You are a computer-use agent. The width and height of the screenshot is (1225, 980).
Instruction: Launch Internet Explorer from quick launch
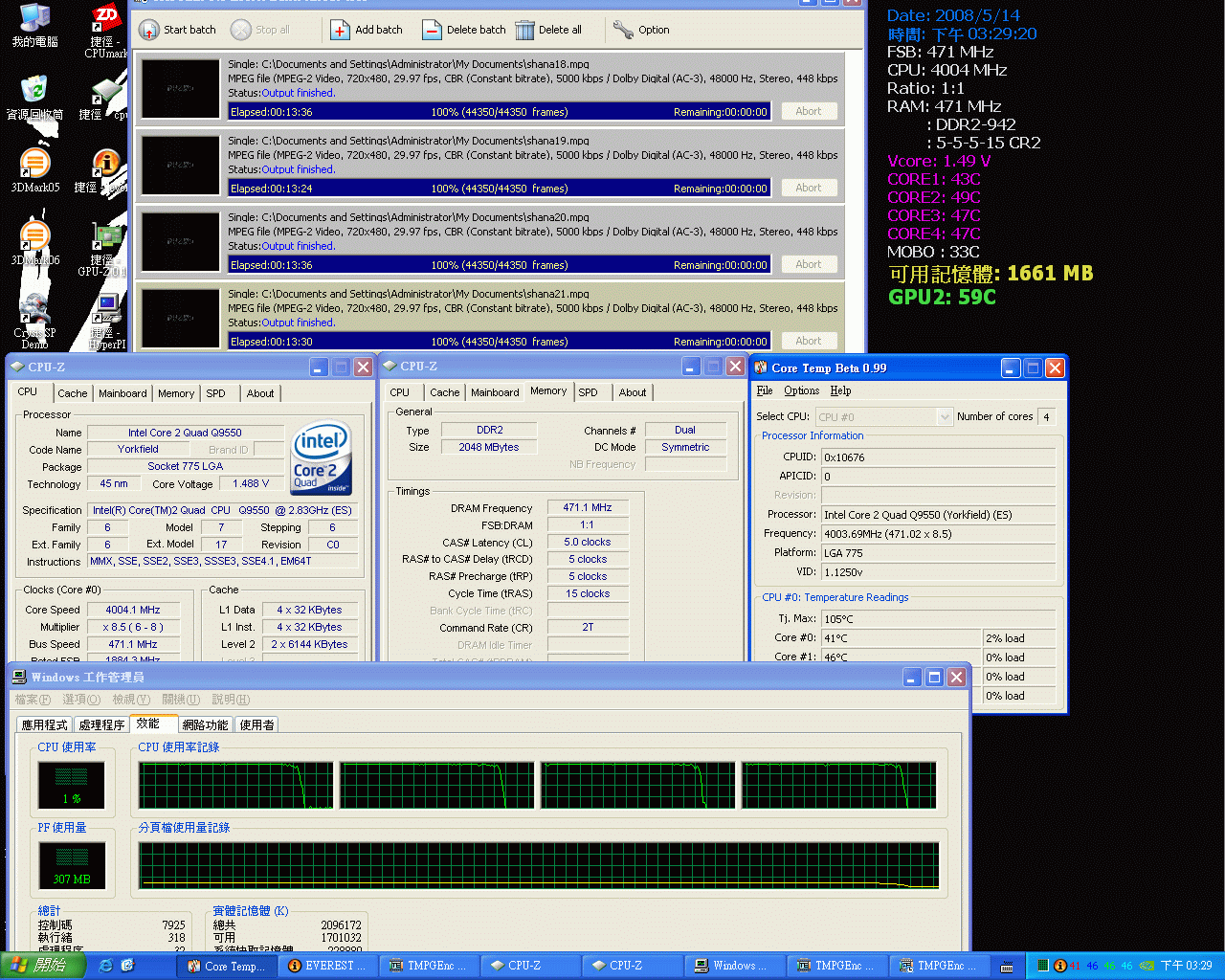[x=105, y=966]
